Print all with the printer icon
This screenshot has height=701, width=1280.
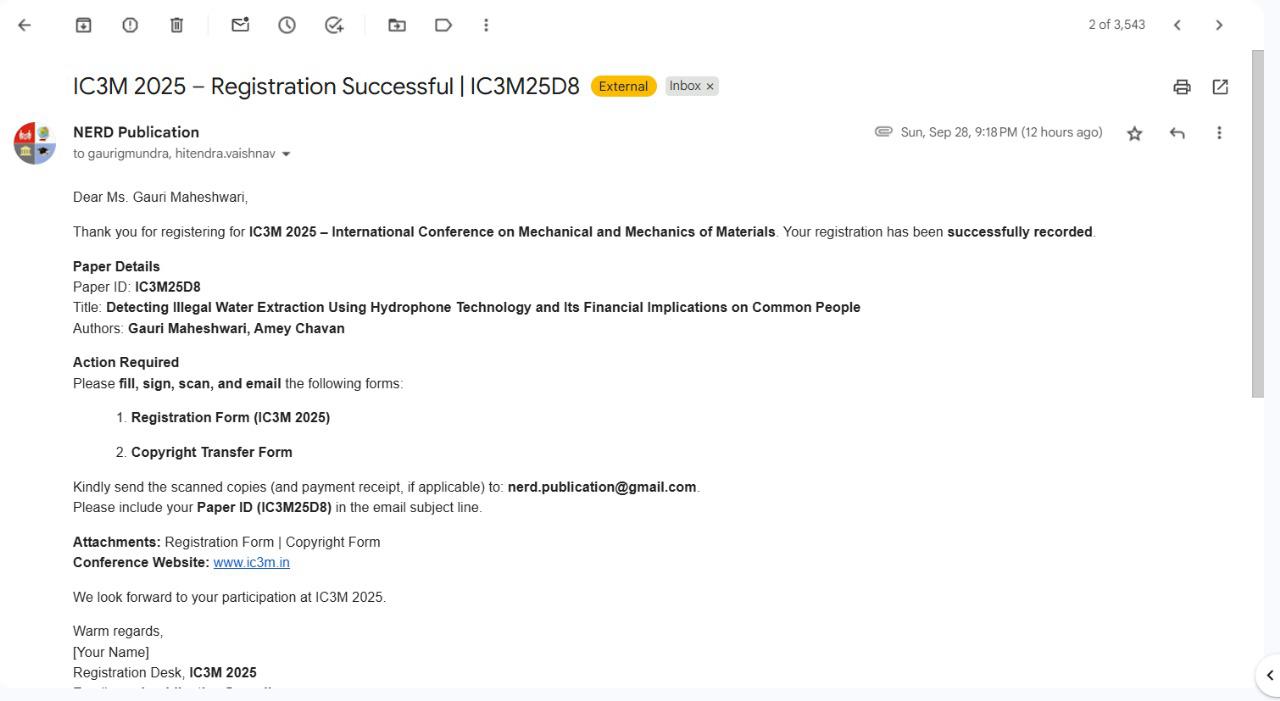pyautogui.click(x=1182, y=87)
